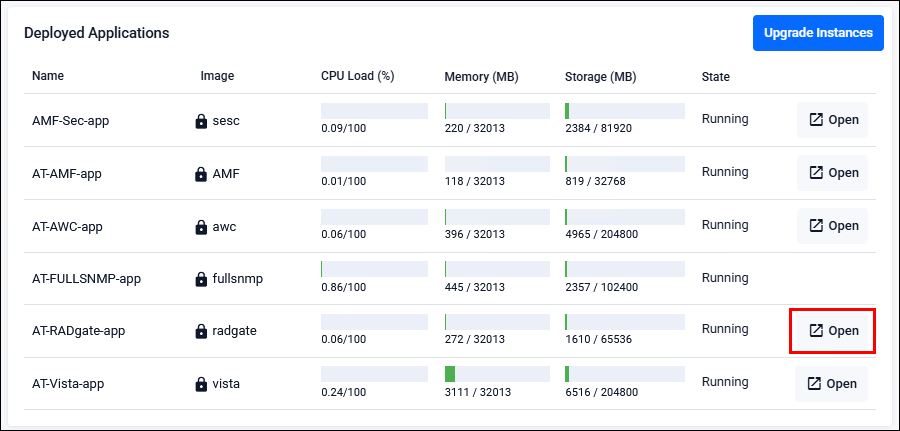900x431 pixels.
Task: Select the State column header
Action: (x=716, y=77)
